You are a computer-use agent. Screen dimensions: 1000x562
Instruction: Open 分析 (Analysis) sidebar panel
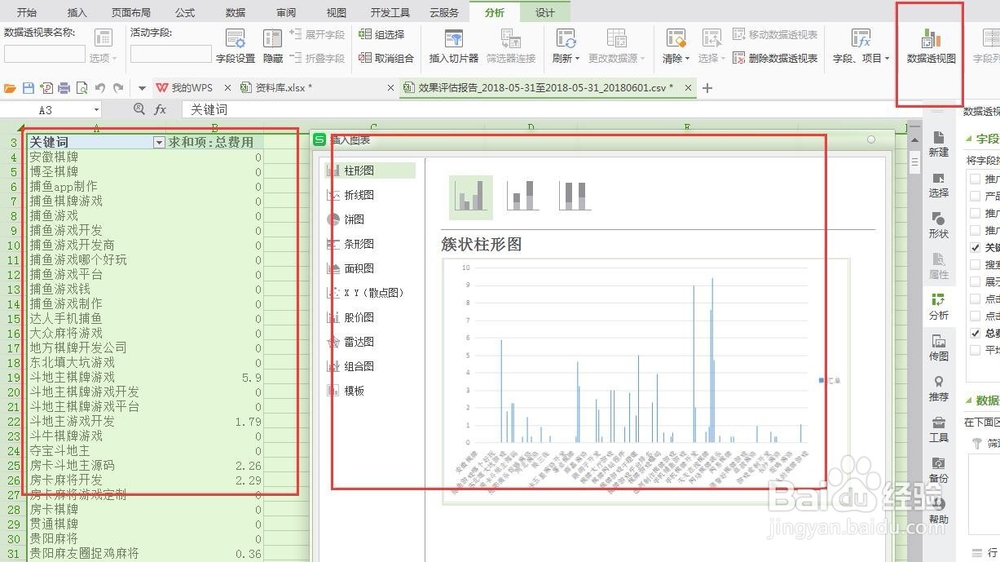[939, 307]
